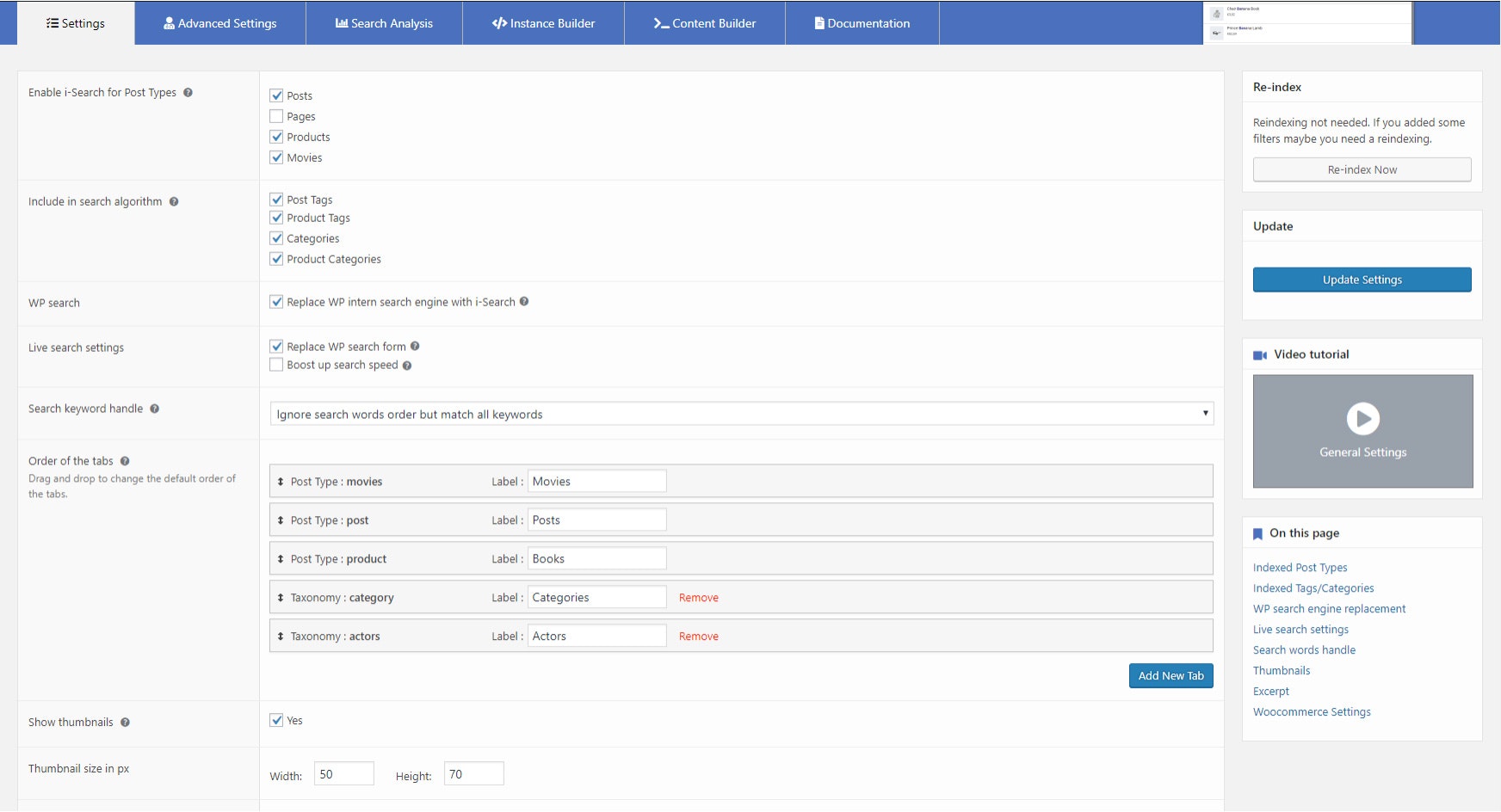Click the Instance Builder code icon
This screenshot has height=812, width=1501.
pos(499,23)
